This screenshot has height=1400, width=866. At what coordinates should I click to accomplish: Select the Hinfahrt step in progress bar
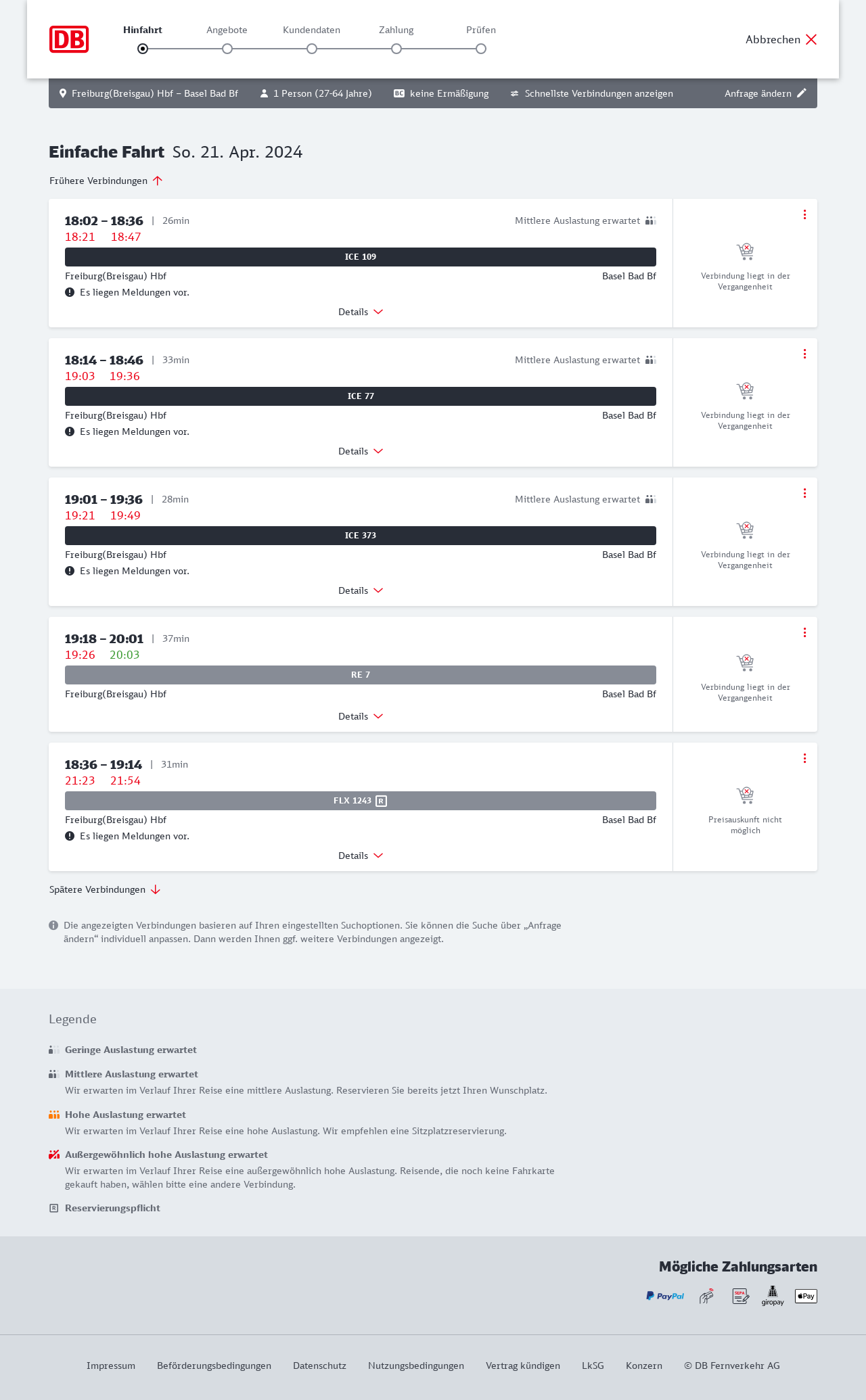143,48
